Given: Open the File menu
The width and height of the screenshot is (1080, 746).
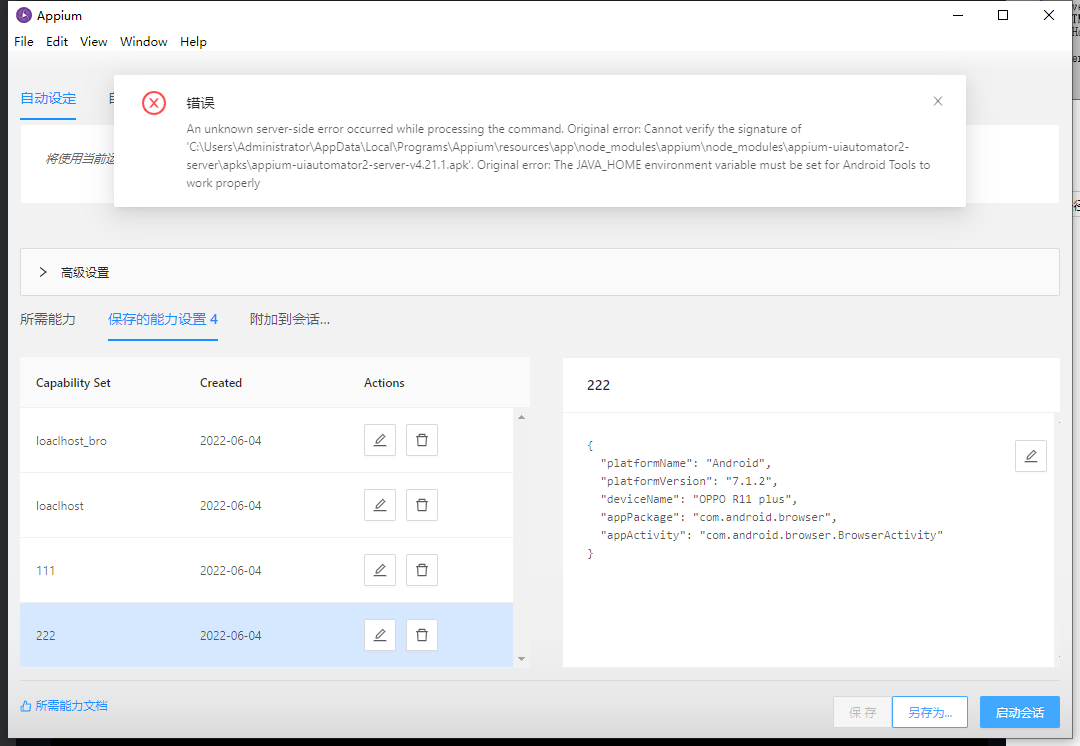Looking at the screenshot, I should click(x=23, y=41).
